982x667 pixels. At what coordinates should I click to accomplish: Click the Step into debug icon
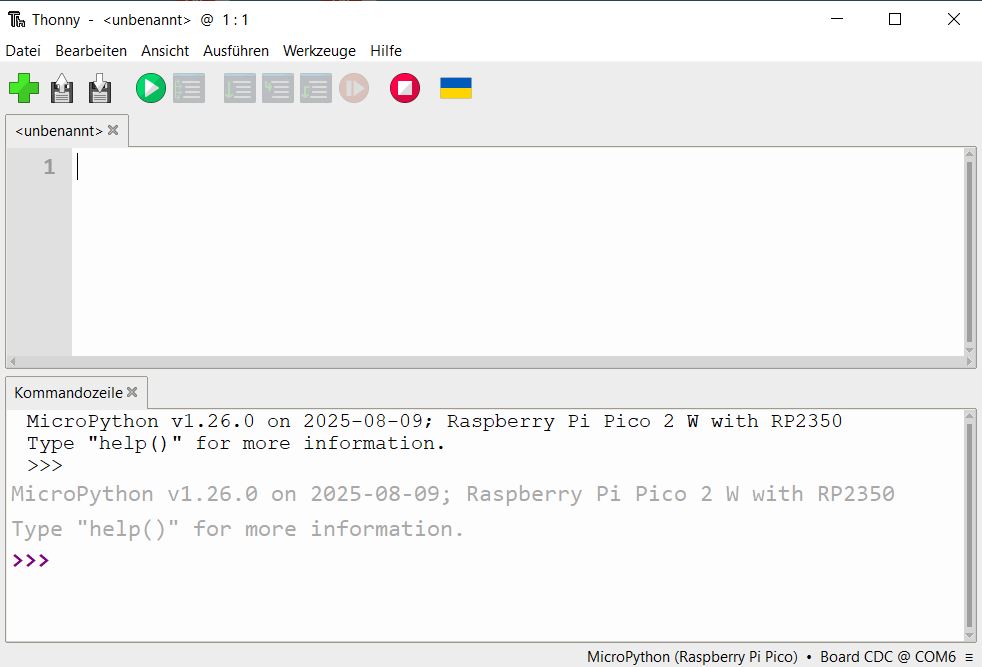[278, 89]
